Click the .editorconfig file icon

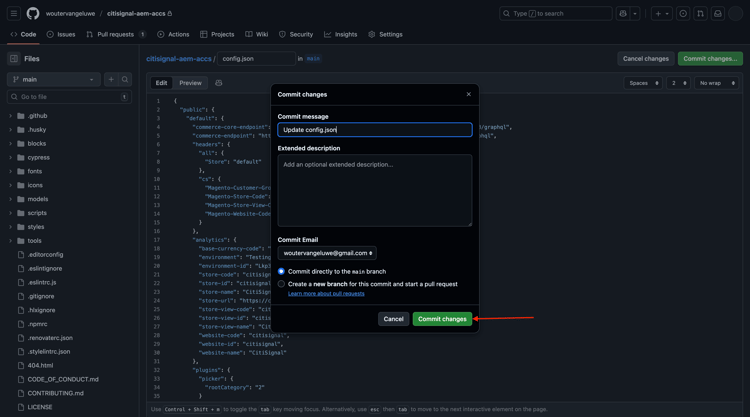(x=21, y=255)
